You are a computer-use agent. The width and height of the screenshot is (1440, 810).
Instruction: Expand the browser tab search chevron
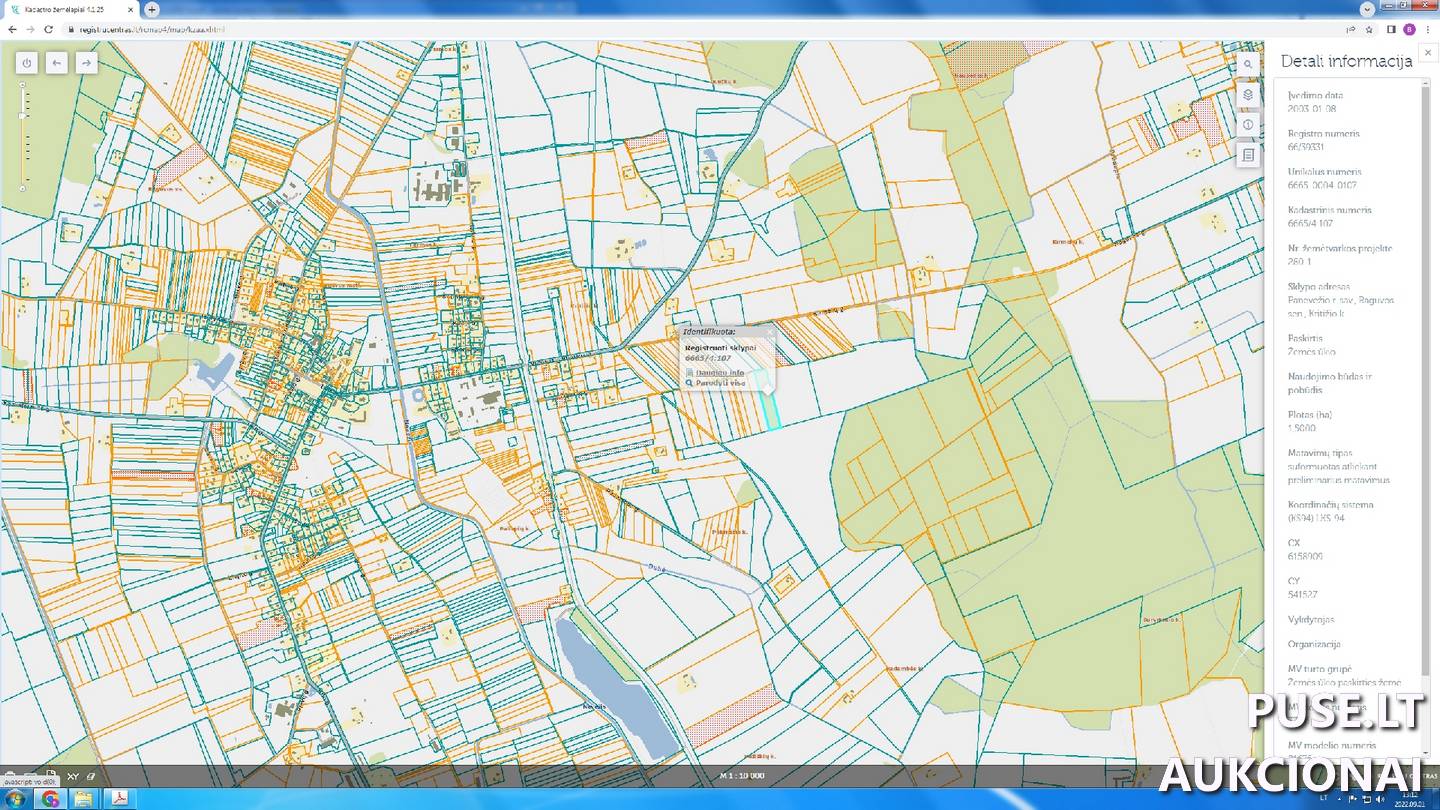(1367, 8)
